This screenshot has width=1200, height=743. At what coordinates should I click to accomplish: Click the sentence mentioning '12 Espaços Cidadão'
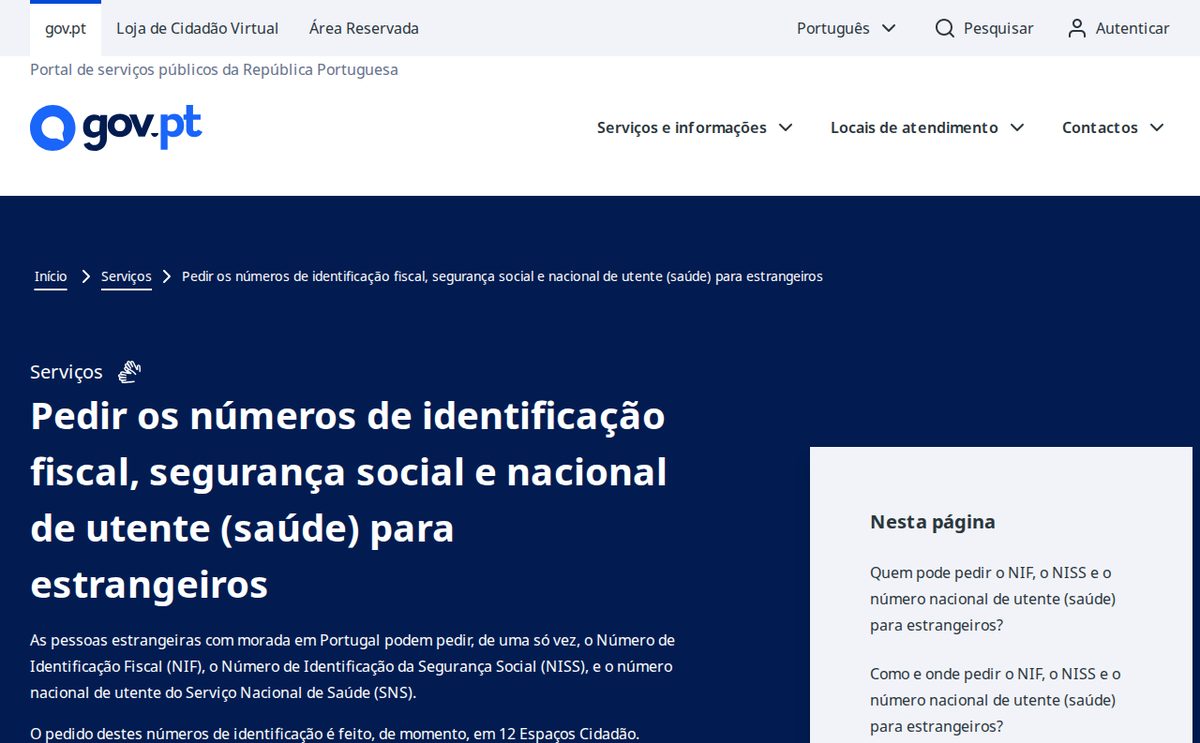[x=334, y=733]
